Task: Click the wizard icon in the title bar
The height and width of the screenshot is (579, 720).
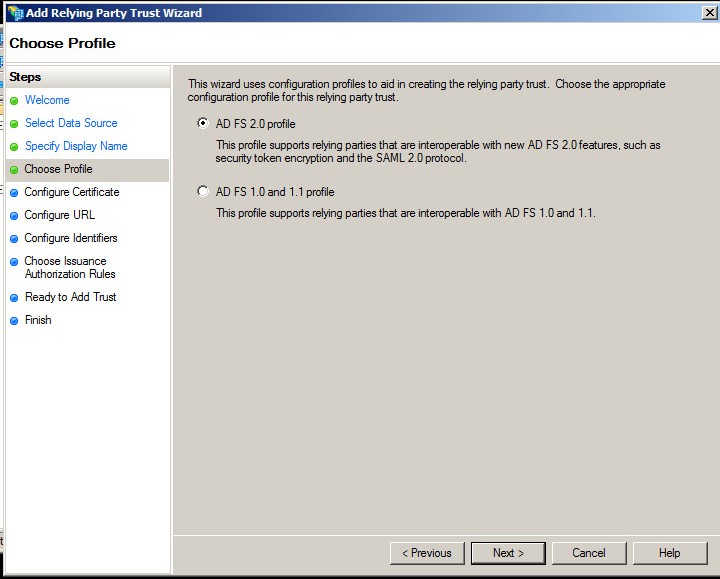Action: [x=16, y=13]
